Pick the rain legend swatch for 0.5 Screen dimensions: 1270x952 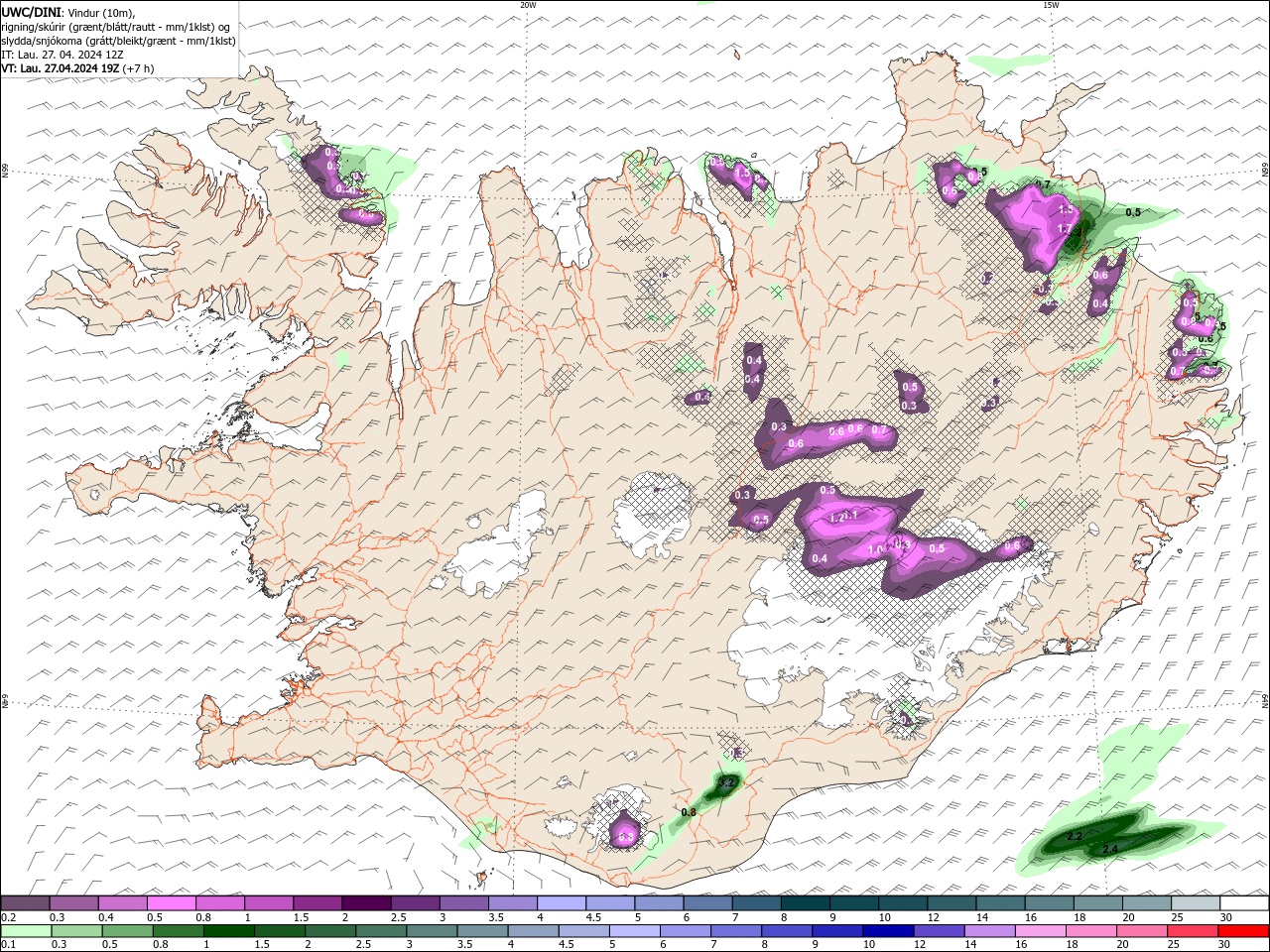pos(127,931)
